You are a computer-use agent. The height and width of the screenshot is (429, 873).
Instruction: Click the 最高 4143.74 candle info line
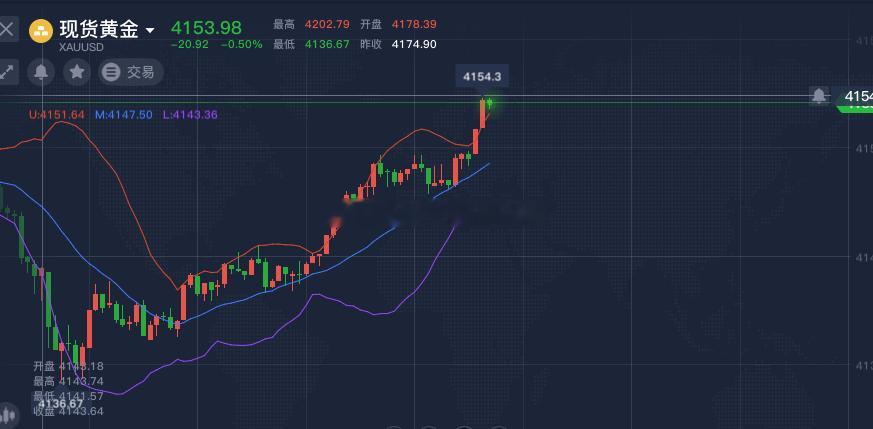pos(68,381)
